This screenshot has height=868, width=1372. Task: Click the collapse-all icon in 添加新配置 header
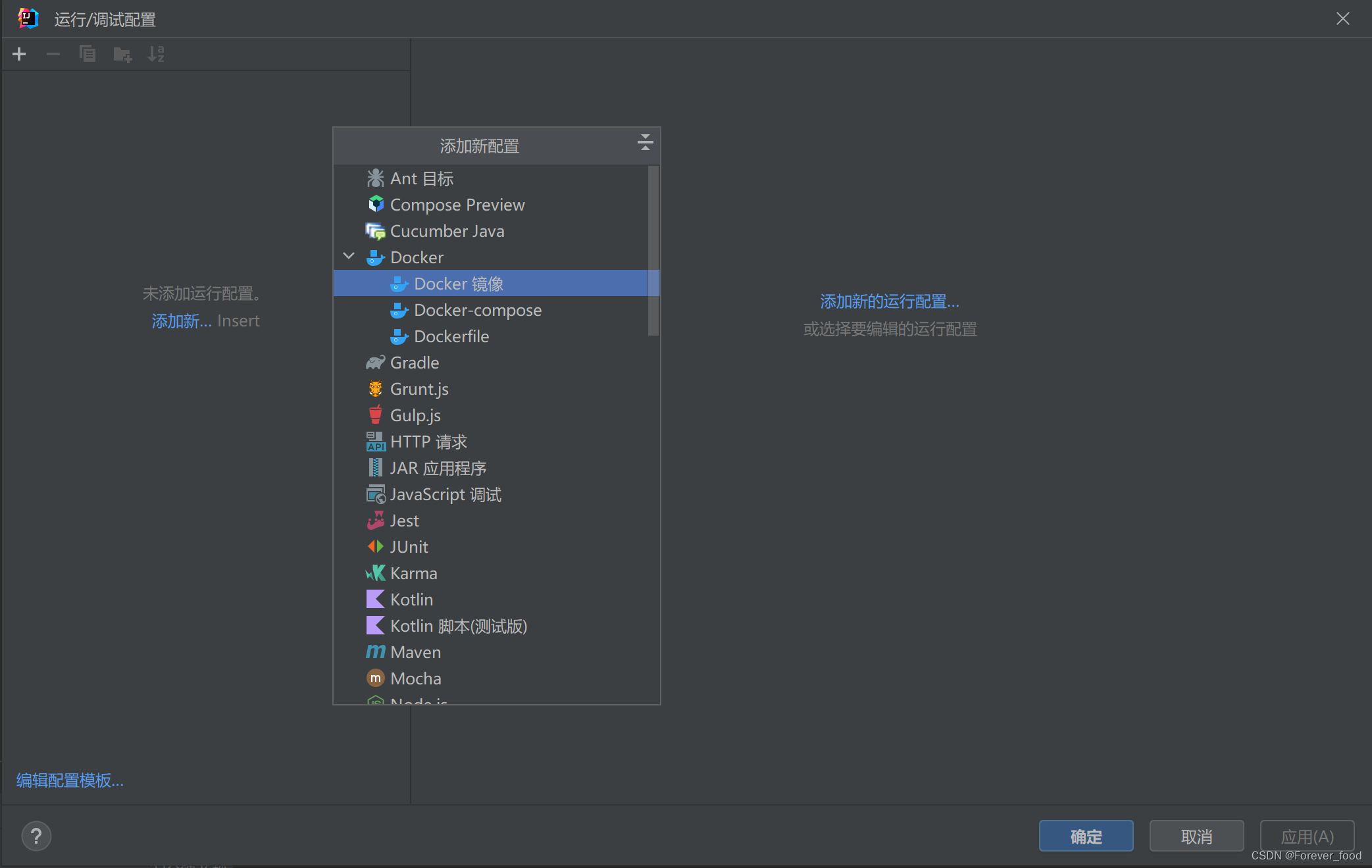(x=645, y=142)
